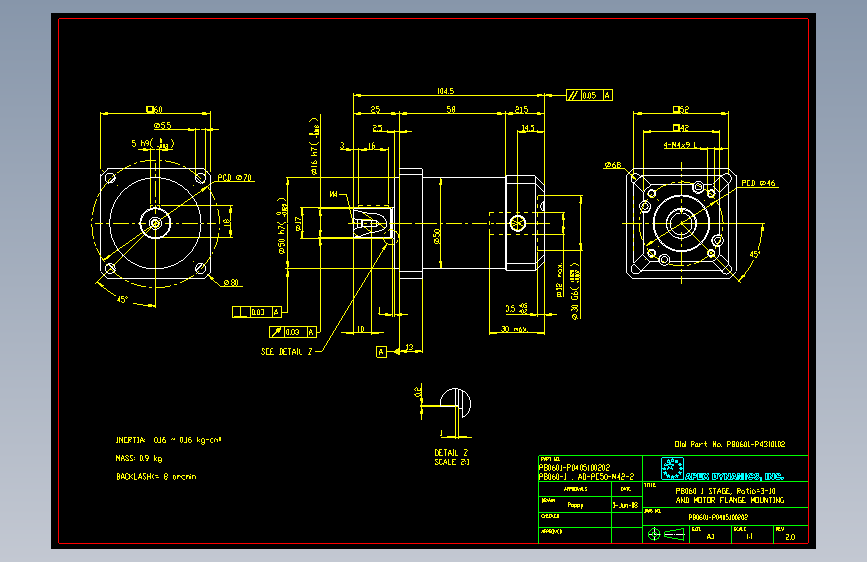This screenshot has height=562, width=867.
Task: Click the 30 max. dimension
Action: pos(514,329)
